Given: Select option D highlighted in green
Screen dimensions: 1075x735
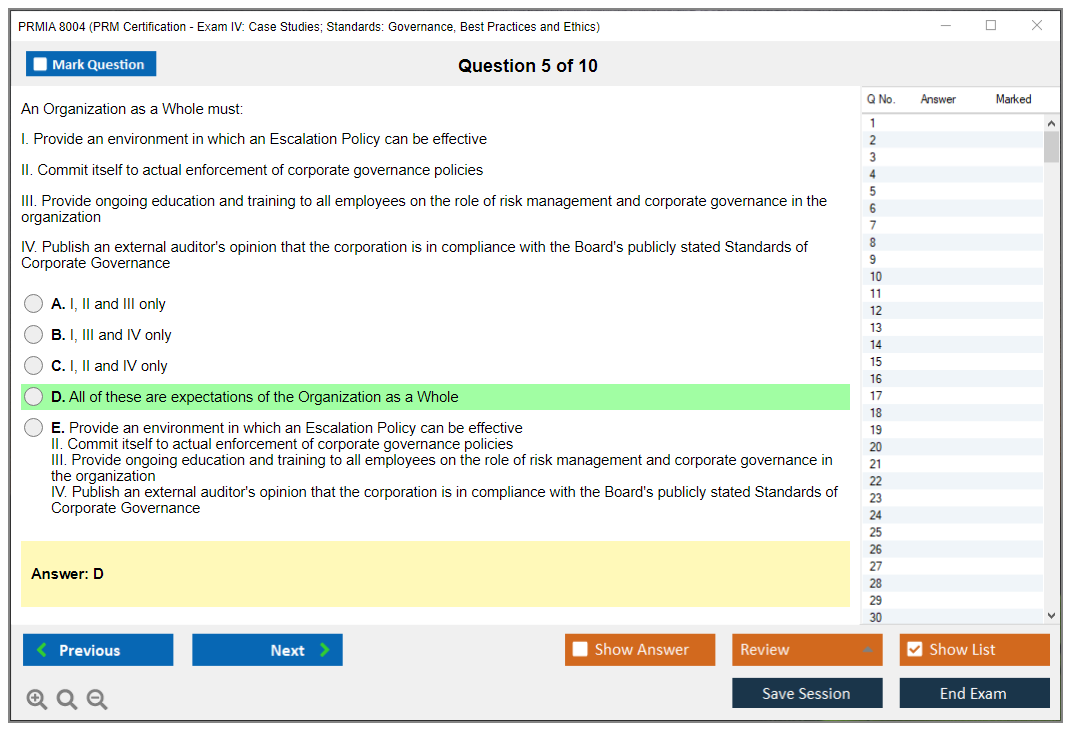Looking at the screenshot, I should pos(34,397).
